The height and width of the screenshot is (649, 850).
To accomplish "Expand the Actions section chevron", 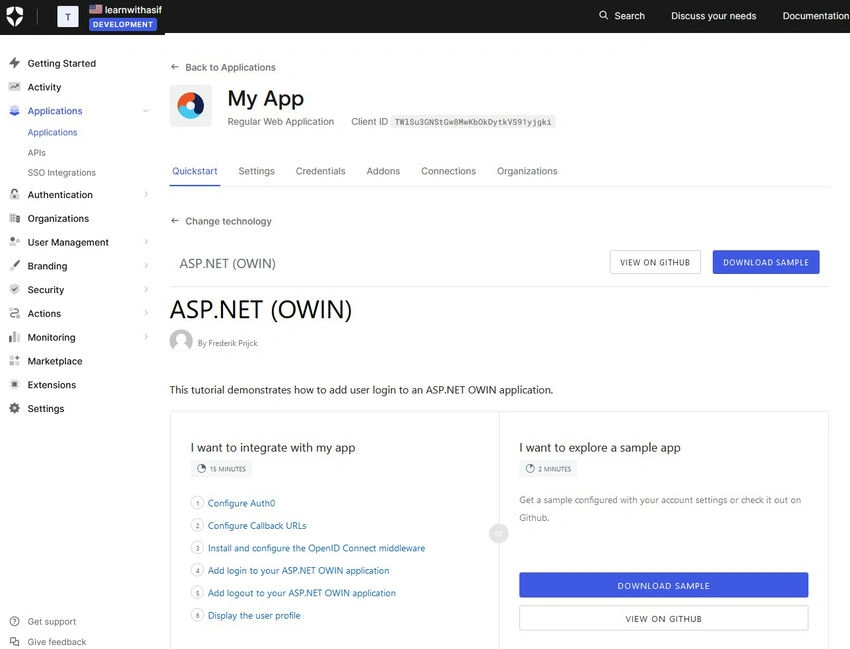I will click(146, 313).
